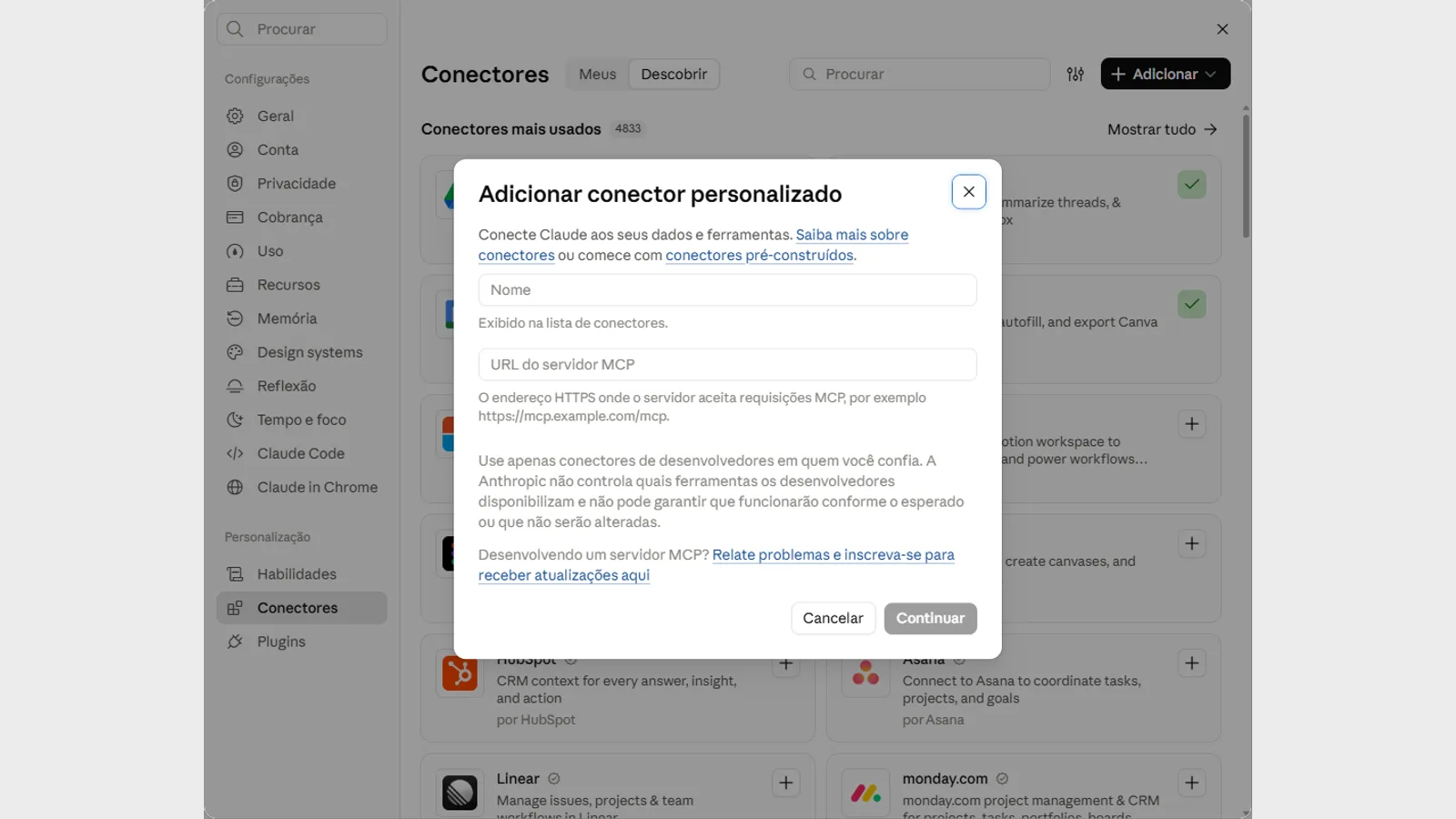This screenshot has height=819, width=1456.
Task: Close the custom connector dialog
Action: (x=968, y=192)
